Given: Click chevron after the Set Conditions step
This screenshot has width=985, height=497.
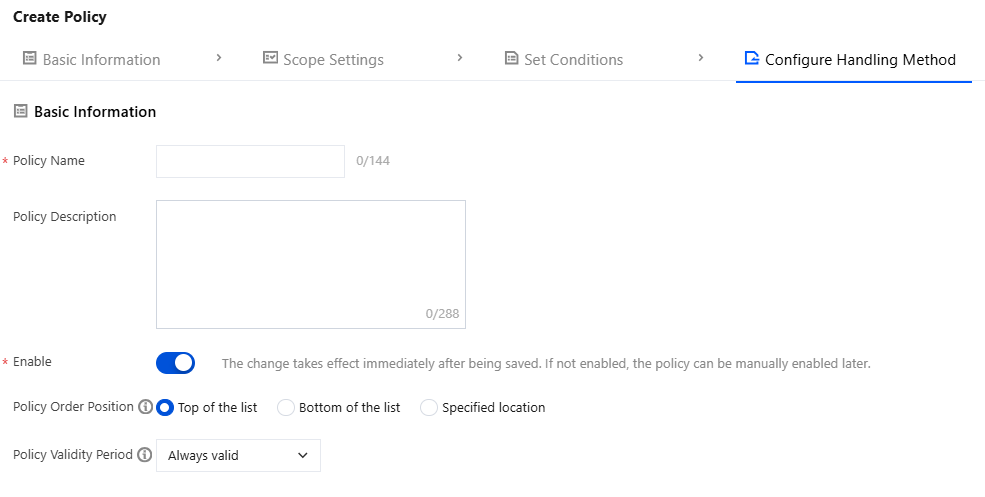Looking at the screenshot, I should point(701,58).
